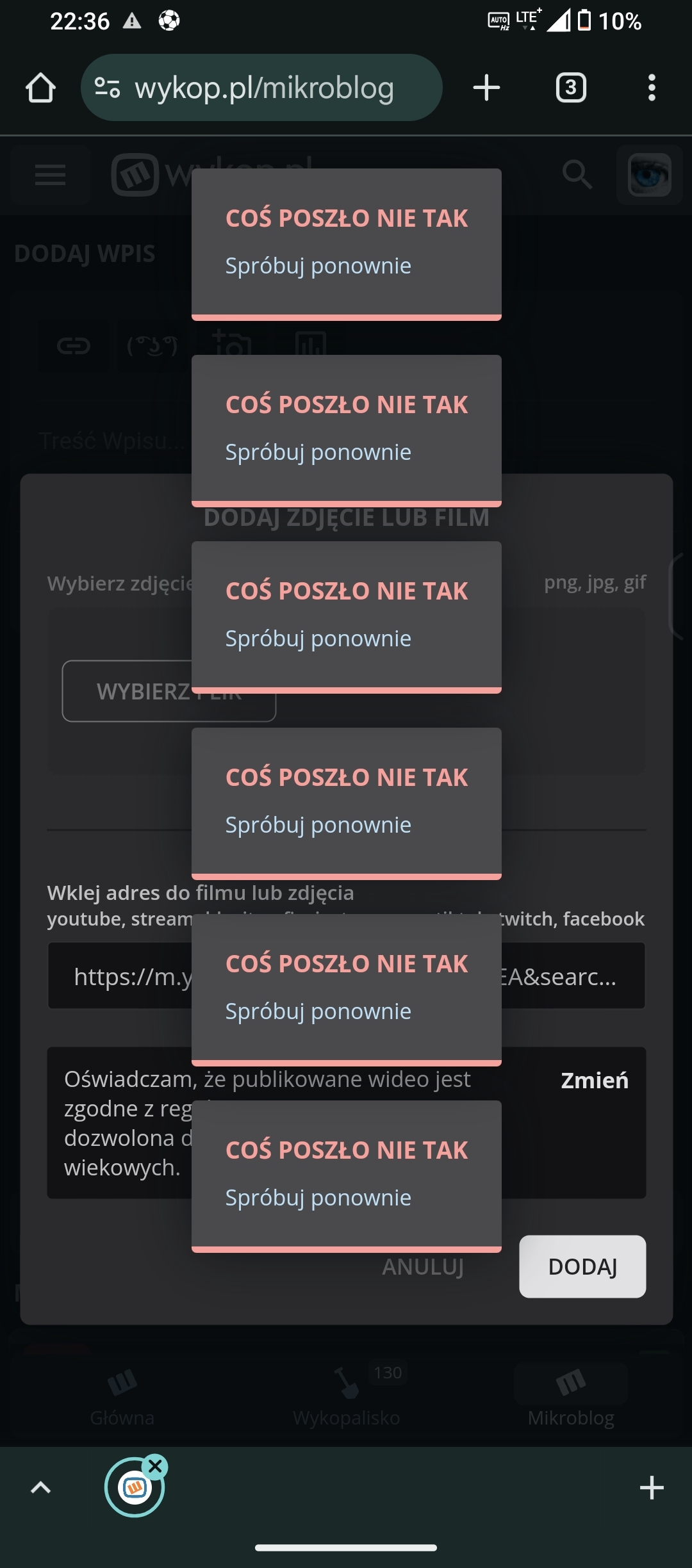Expand the bottom bar up chevron
This screenshot has height=1568, width=692.
tap(40, 1487)
